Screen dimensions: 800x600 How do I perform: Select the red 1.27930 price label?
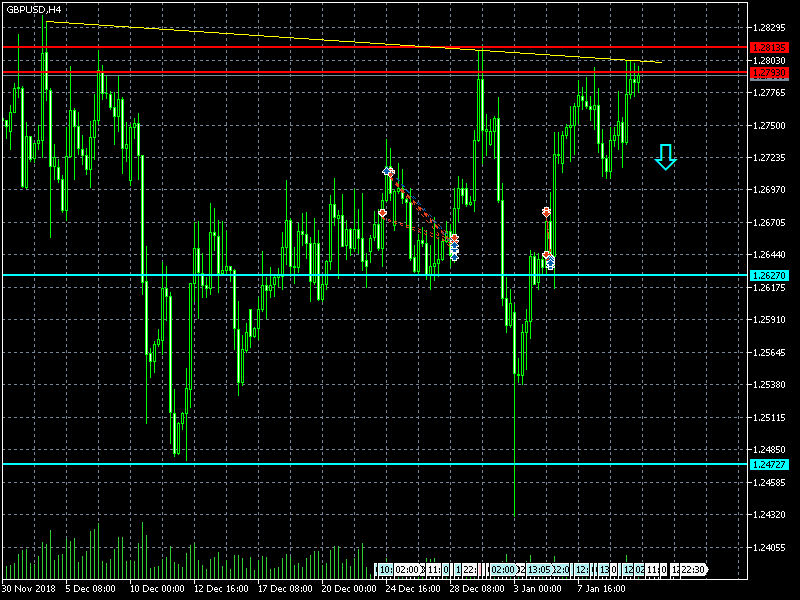769,73
